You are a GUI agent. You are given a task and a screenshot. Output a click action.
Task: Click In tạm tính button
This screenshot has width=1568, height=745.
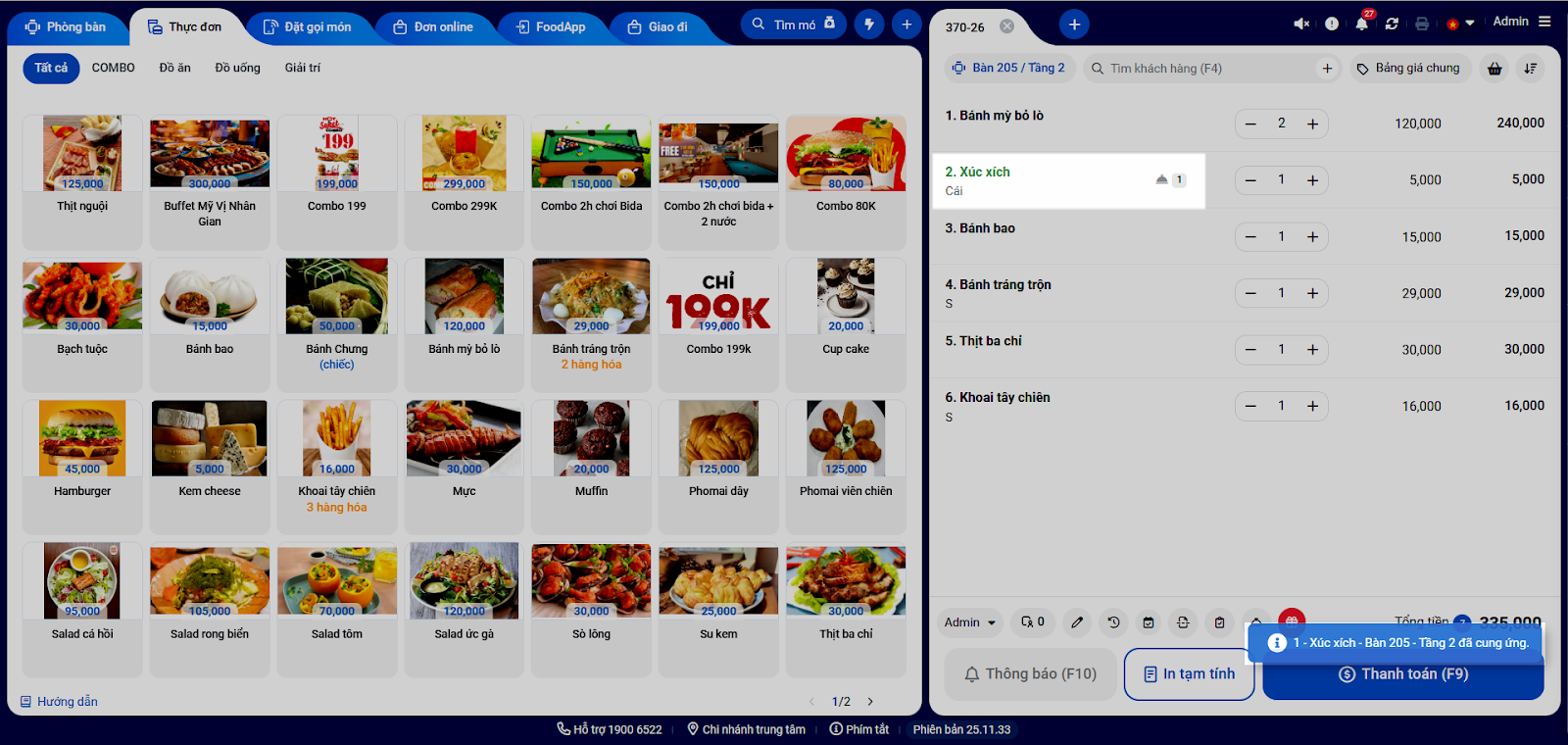point(1189,674)
